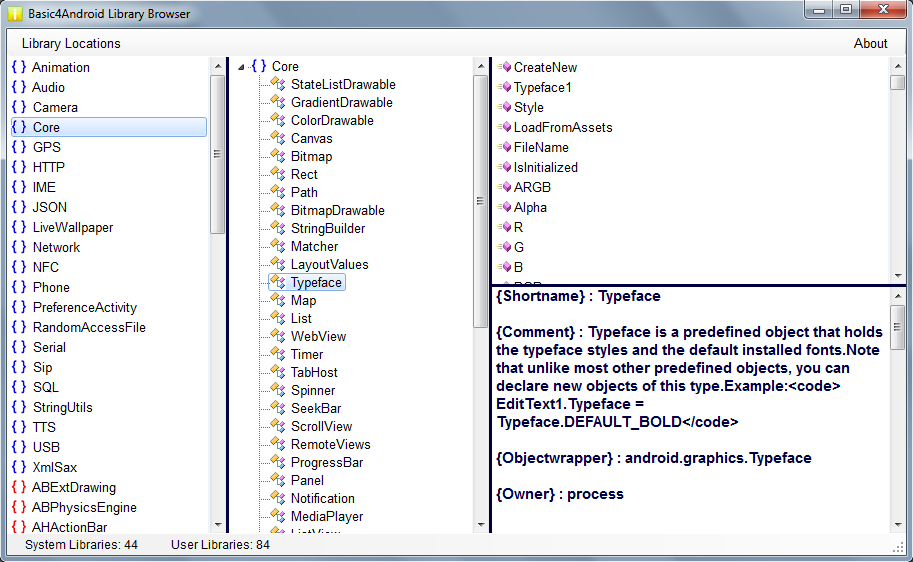Click the GPS library braces icon

(19, 147)
